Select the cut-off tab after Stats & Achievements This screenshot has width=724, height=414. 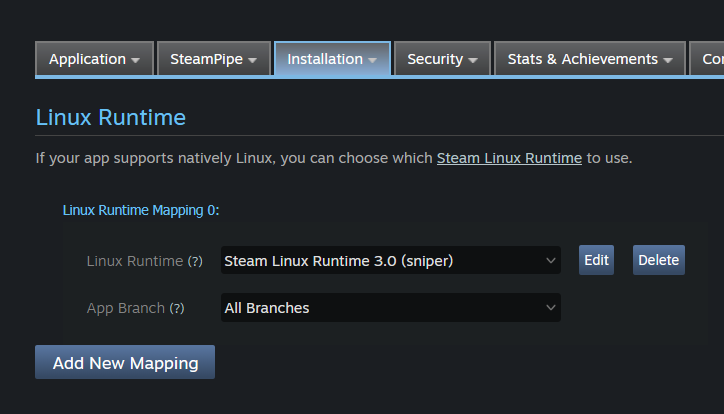coord(708,59)
